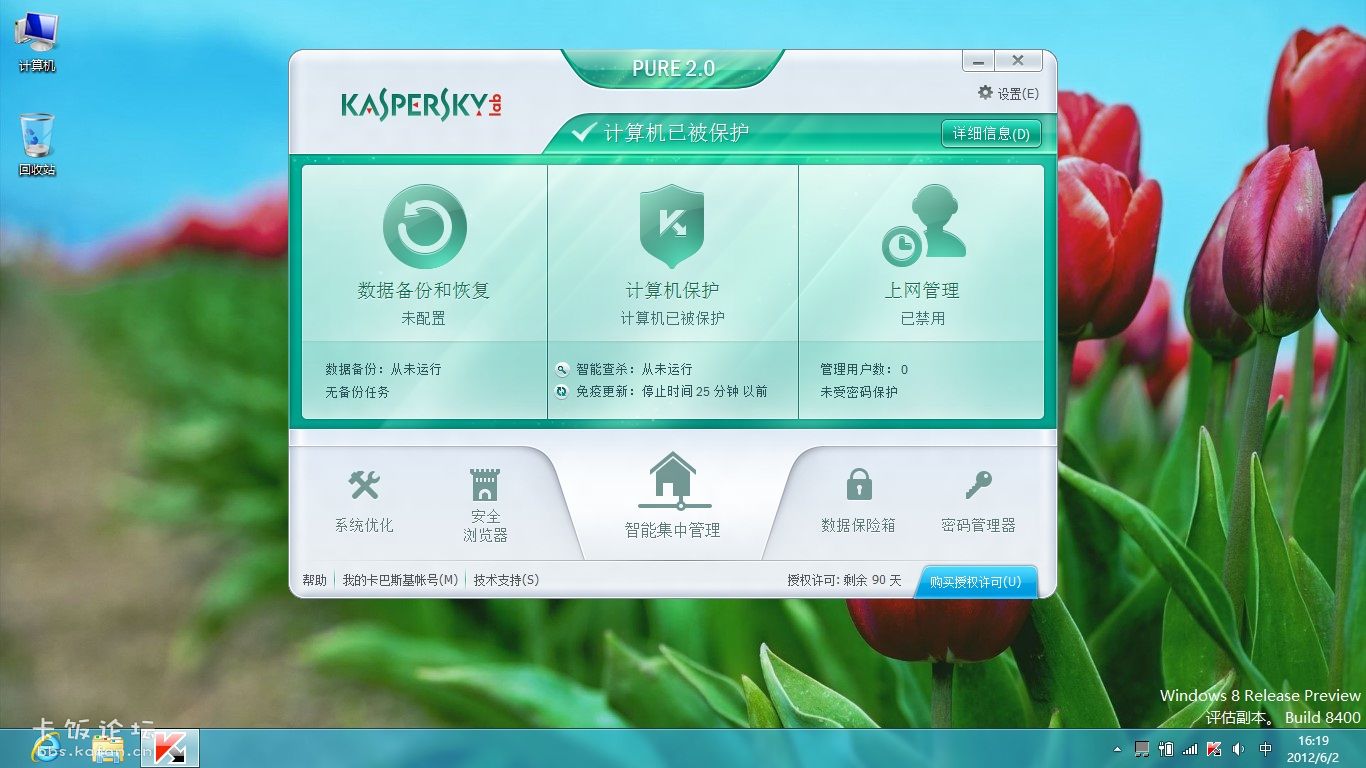This screenshot has width=1366, height=768.
Task: Open the 数据保险箱 padlock icon
Action: 858,484
